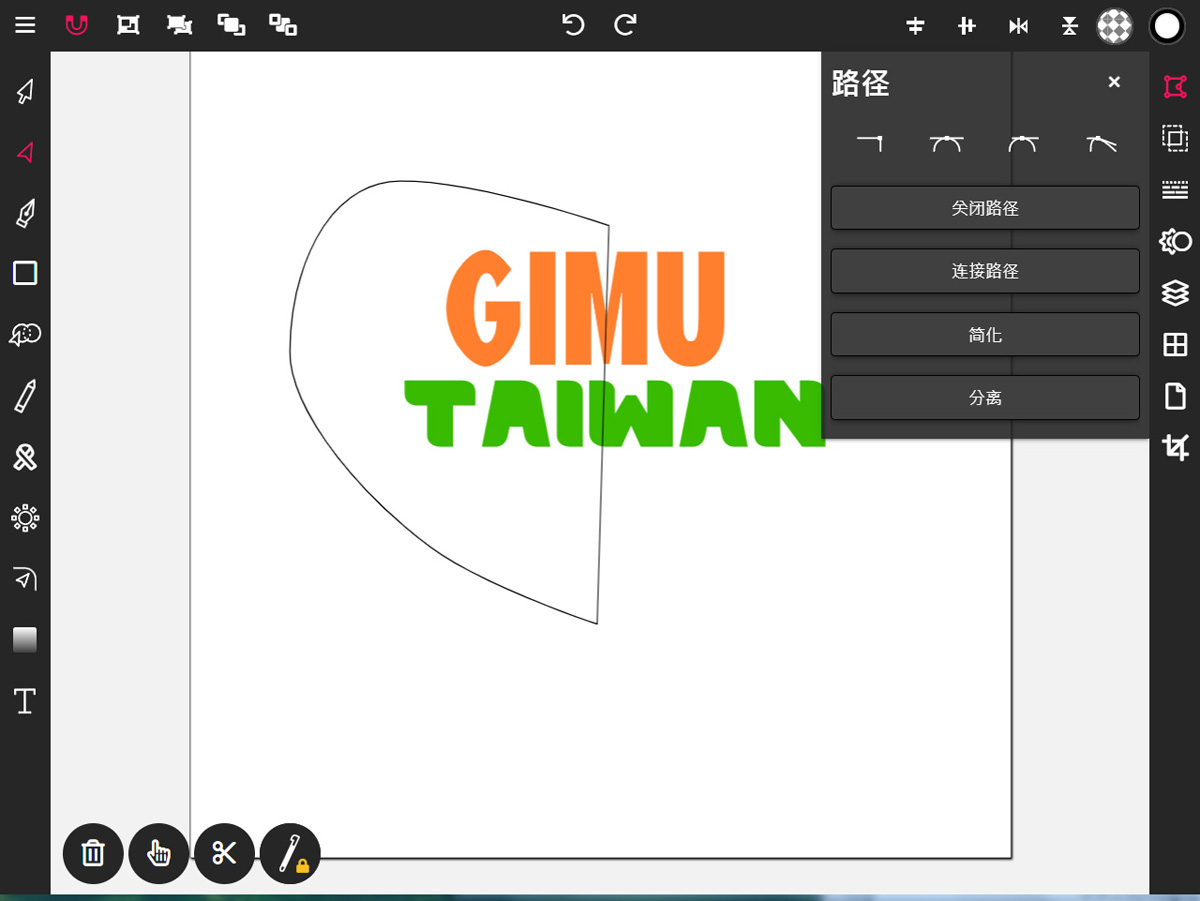Open the document page panel
Image resolution: width=1200 pixels, height=901 pixels.
click(1175, 396)
